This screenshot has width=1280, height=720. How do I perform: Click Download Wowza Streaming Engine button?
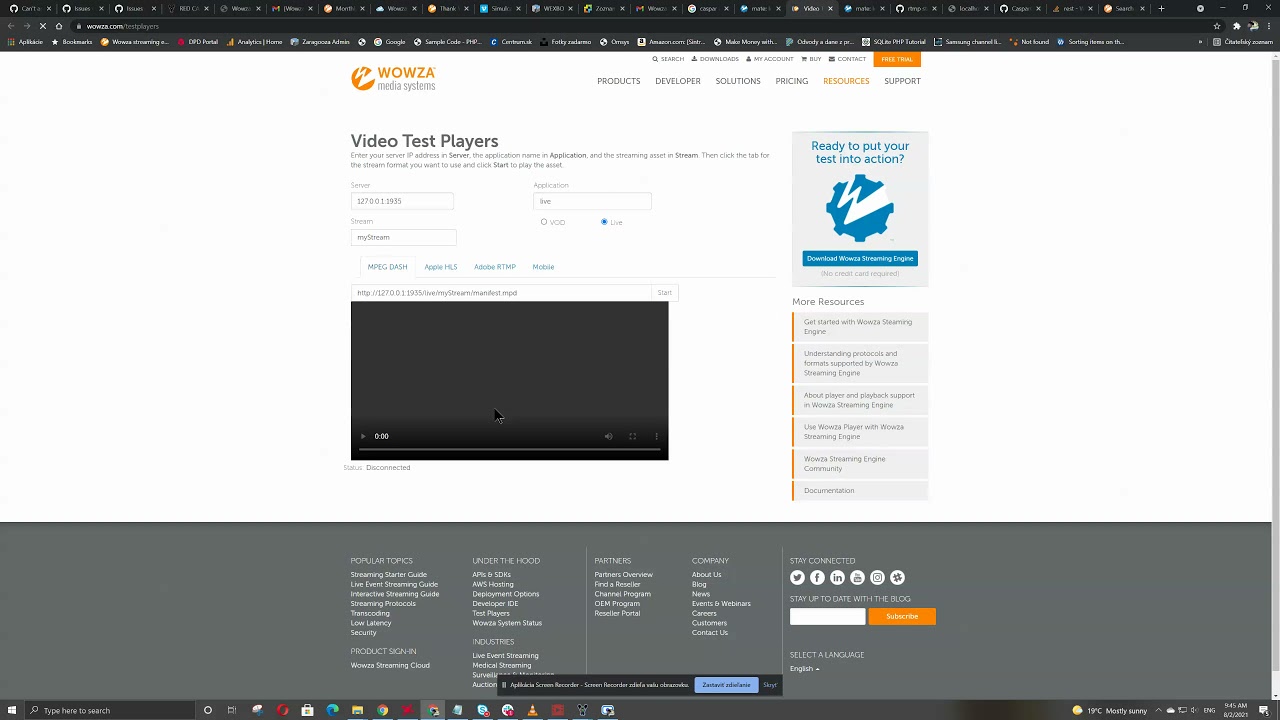860,258
